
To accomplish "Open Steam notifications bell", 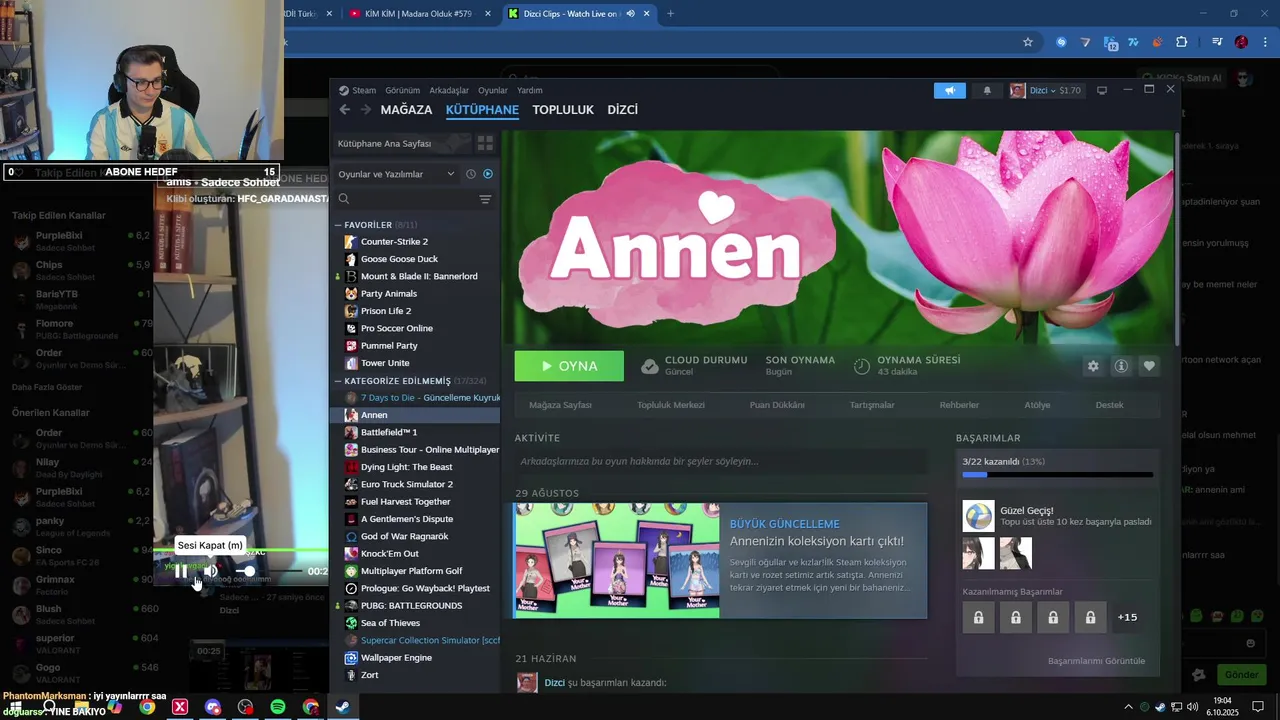I will tap(987, 90).
